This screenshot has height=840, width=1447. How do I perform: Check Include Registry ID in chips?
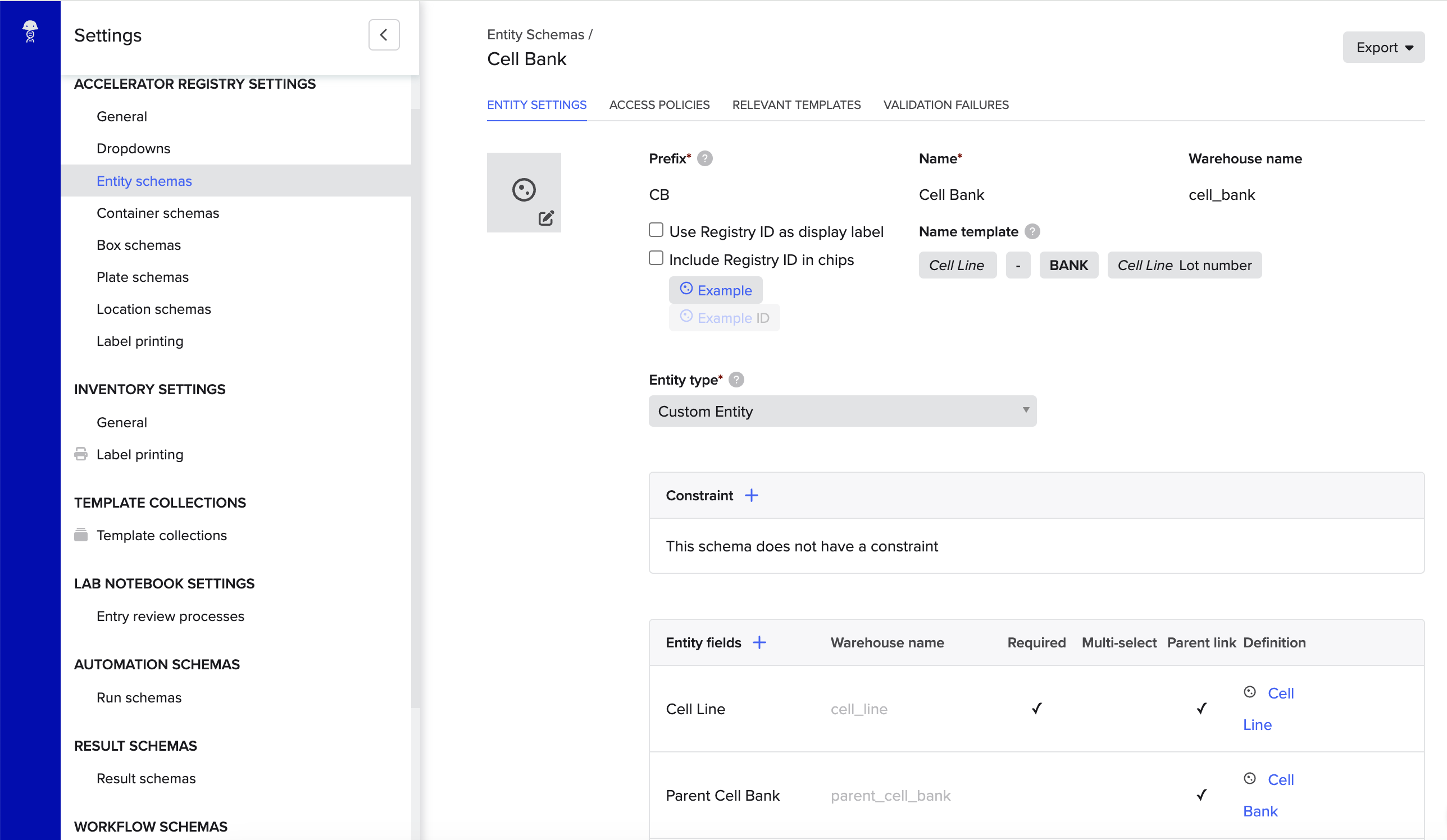click(656, 258)
